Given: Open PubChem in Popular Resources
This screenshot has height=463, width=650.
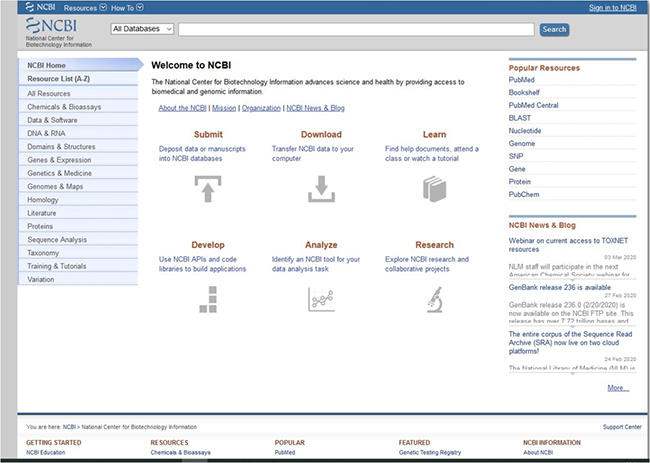Looking at the screenshot, I should click(x=524, y=194).
